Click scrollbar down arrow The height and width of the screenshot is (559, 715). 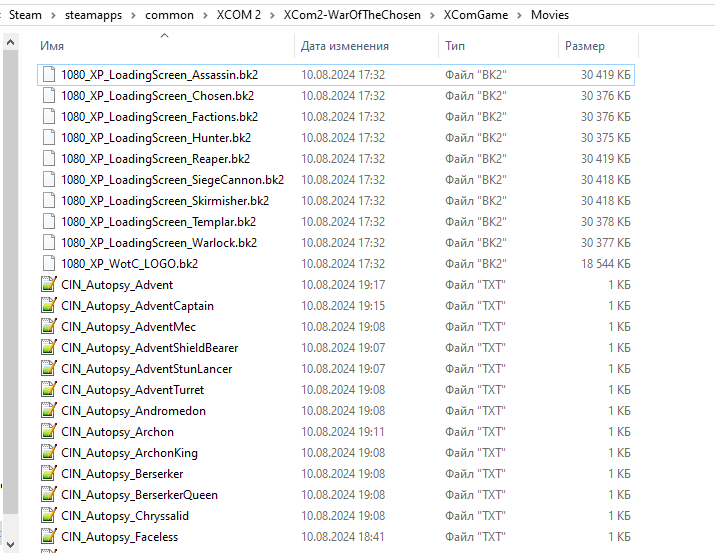point(10,544)
